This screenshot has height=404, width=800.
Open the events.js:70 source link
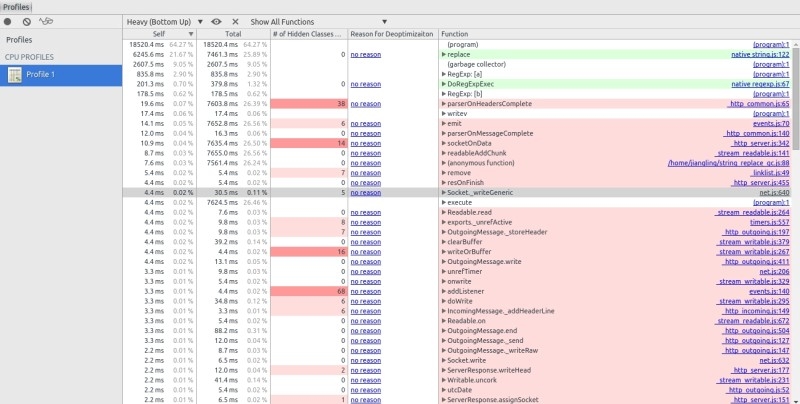(773, 123)
